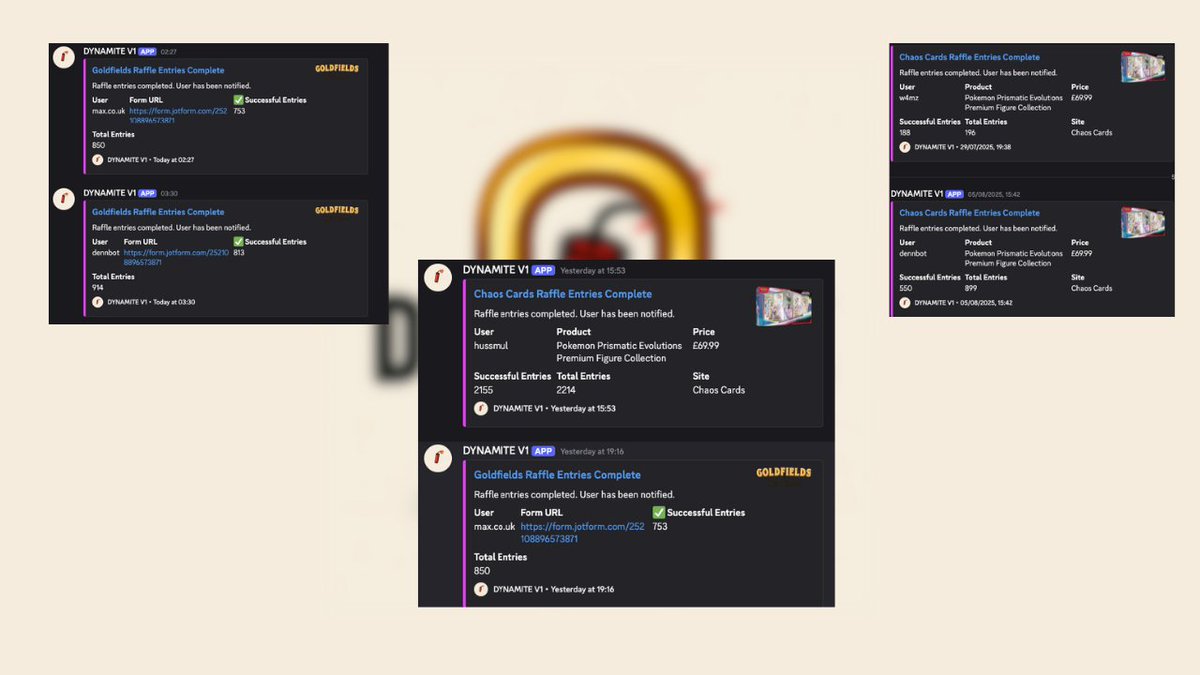Click the DYNAMITE V1 username at 02:27

point(109,51)
